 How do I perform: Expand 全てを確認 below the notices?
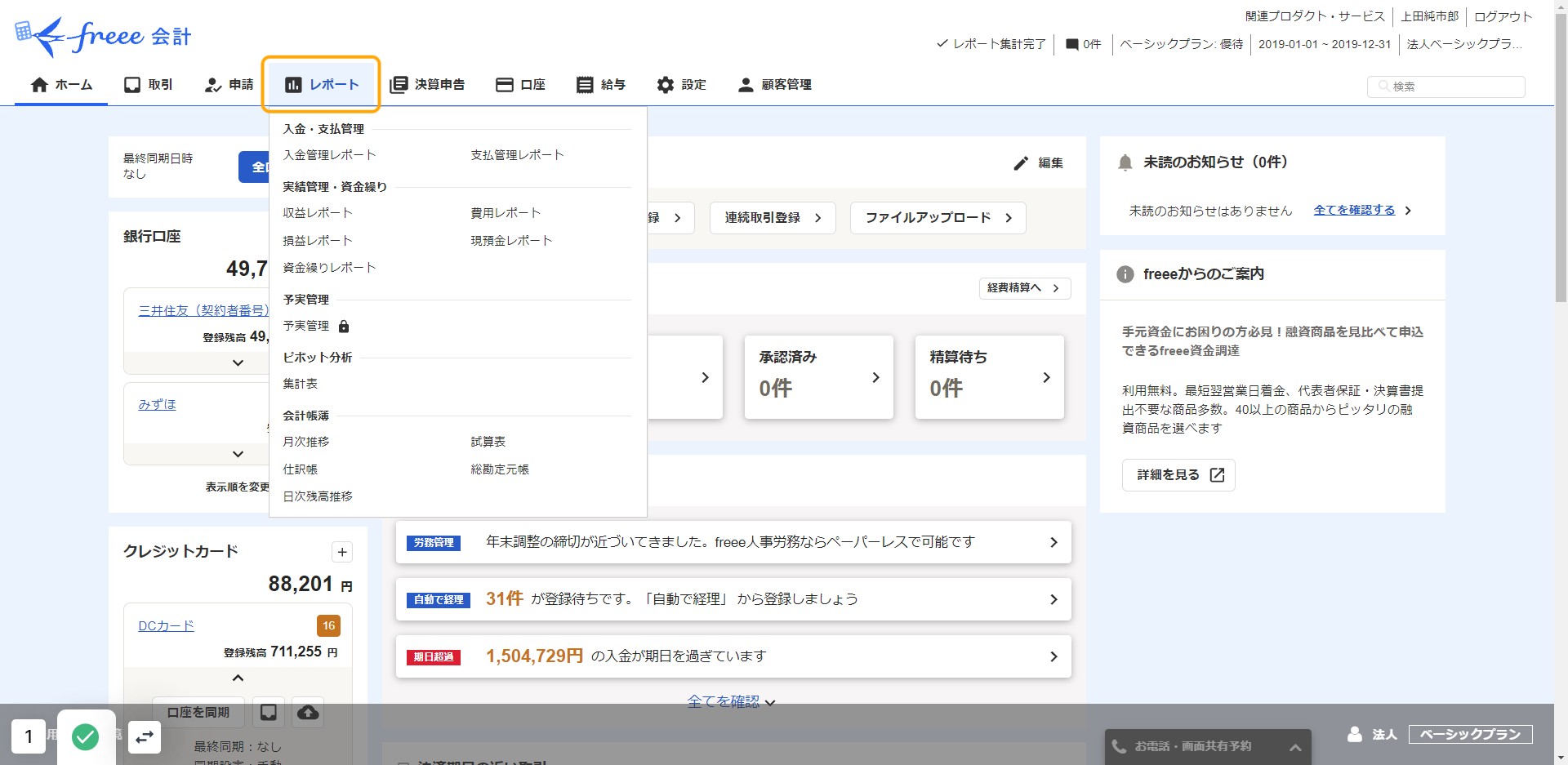pyautogui.click(x=732, y=701)
